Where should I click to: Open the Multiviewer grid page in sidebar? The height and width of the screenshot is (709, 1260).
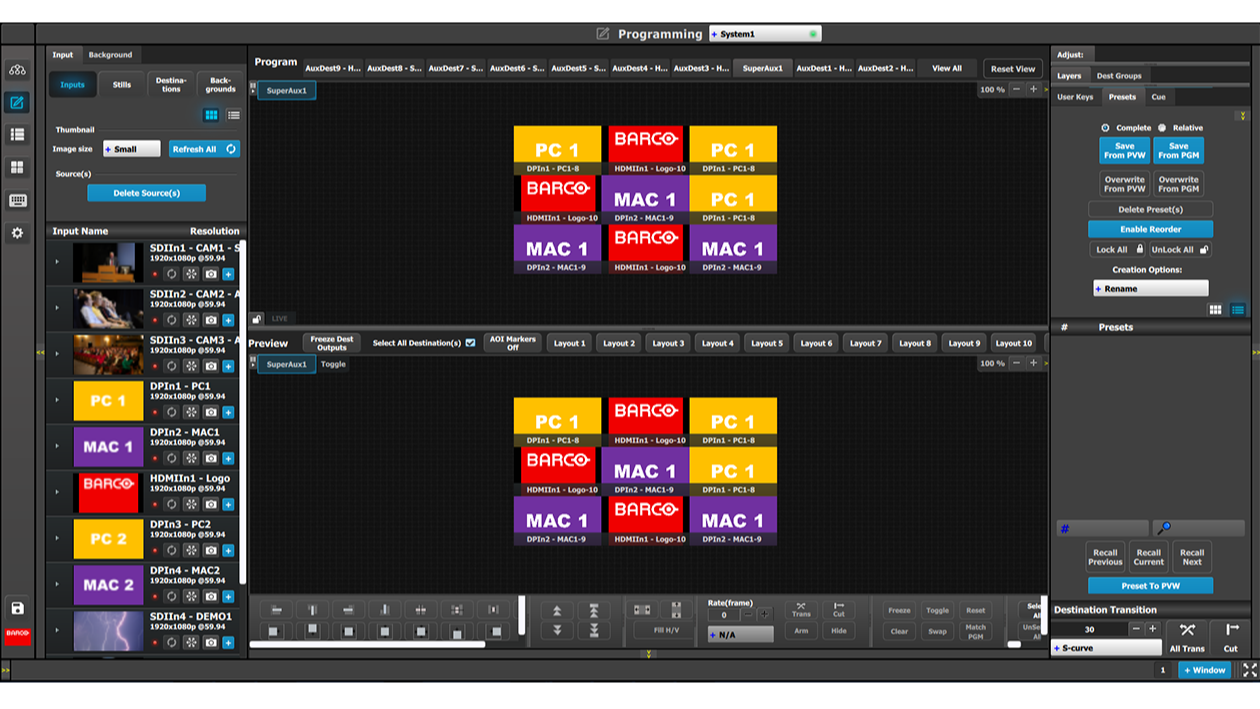click(x=17, y=168)
